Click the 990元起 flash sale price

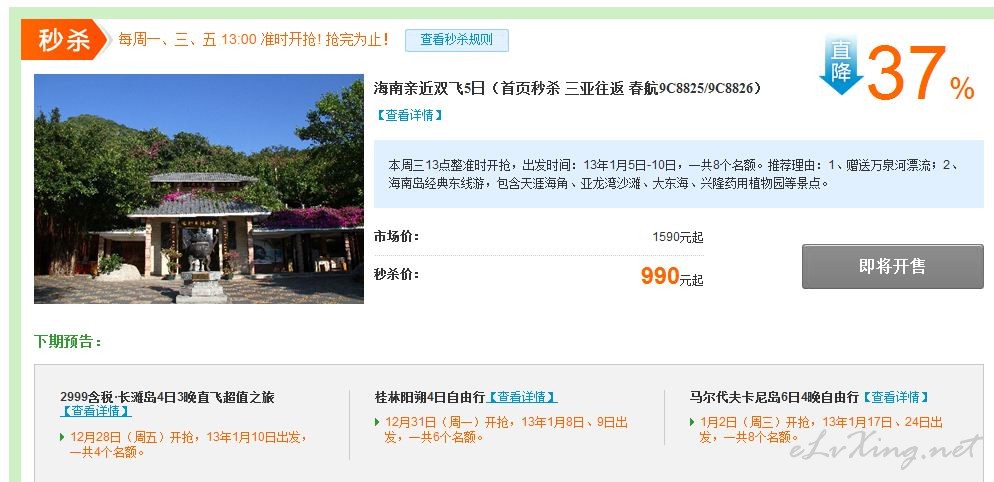(671, 277)
